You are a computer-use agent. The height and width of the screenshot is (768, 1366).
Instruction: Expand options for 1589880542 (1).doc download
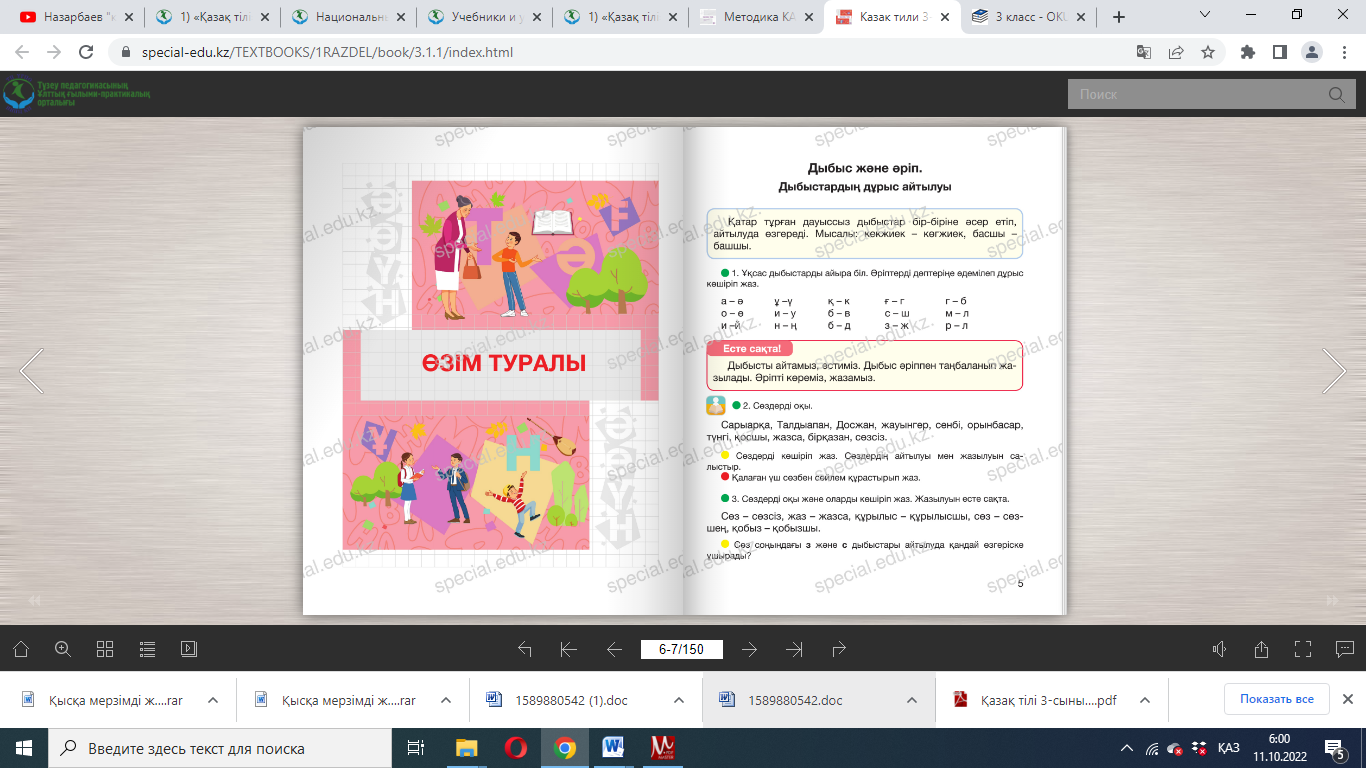[678, 700]
